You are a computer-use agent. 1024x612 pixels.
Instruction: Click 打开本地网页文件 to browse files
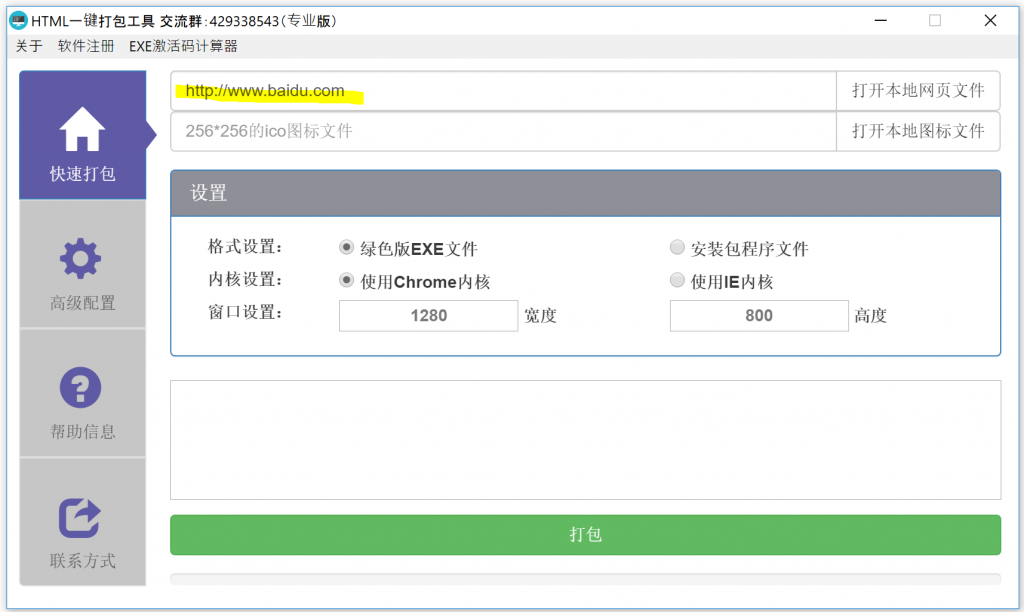(x=918, y=91)
